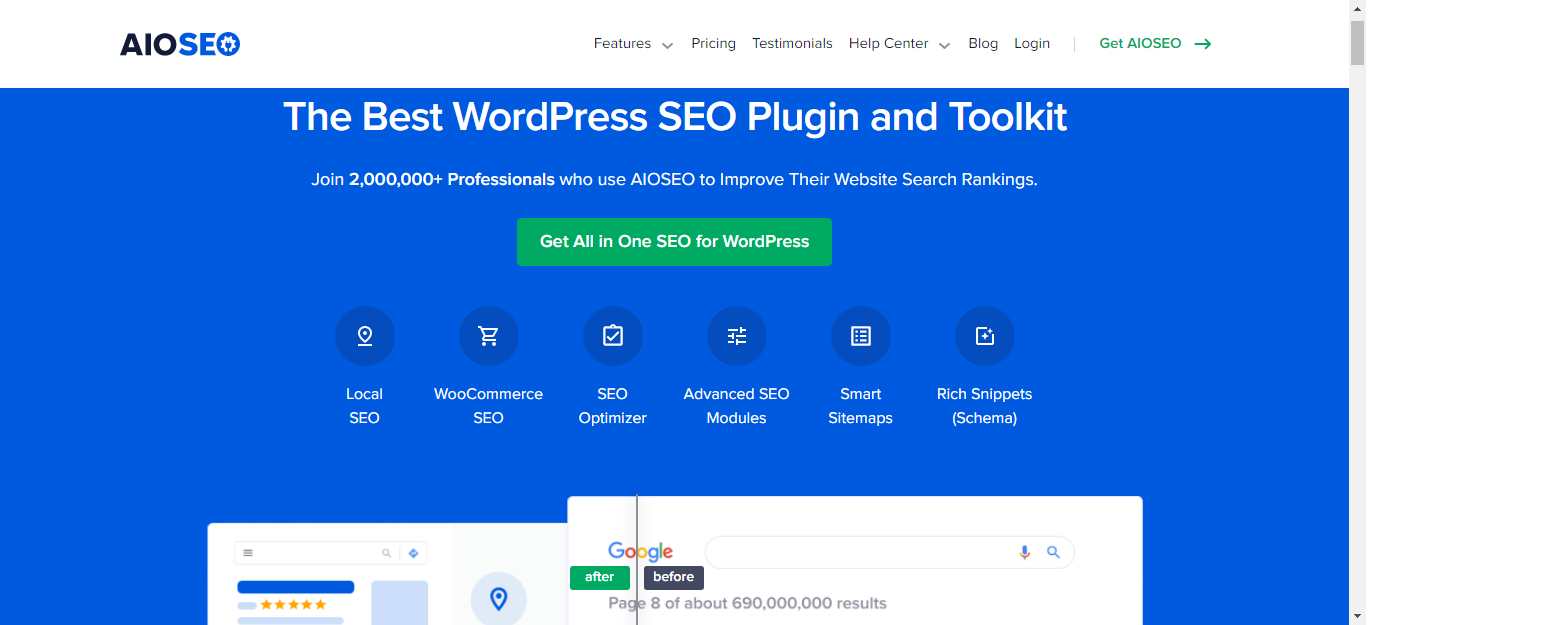Open the Login page
This screenshot has width=1549, height=625.
coord(1032,44)
